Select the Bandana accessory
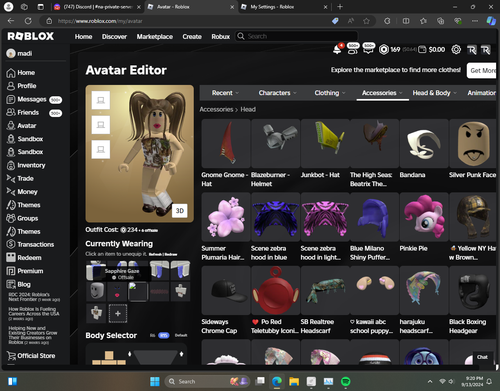Viewport: 500px width, 391px height. point(424,149)
